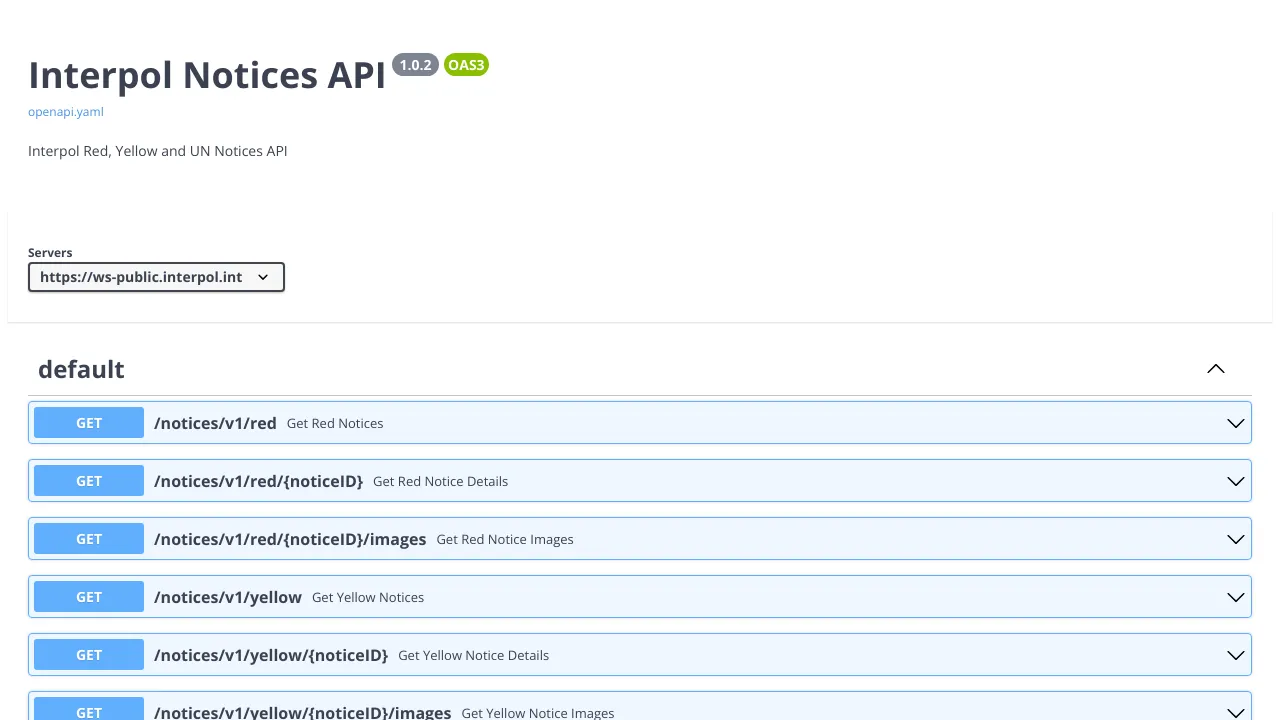1280x720 pixels.
Task: Click the Servers label
Action: point(50,253)
